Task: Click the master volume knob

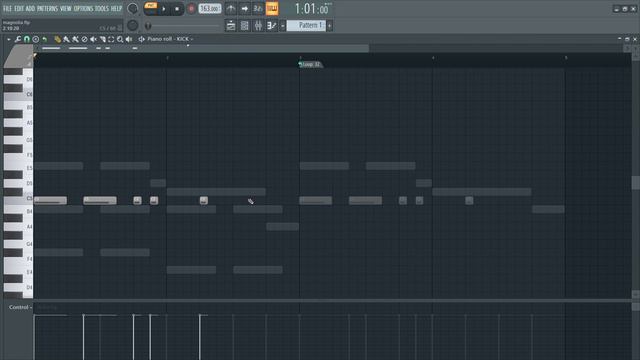Action: point(133,8)
